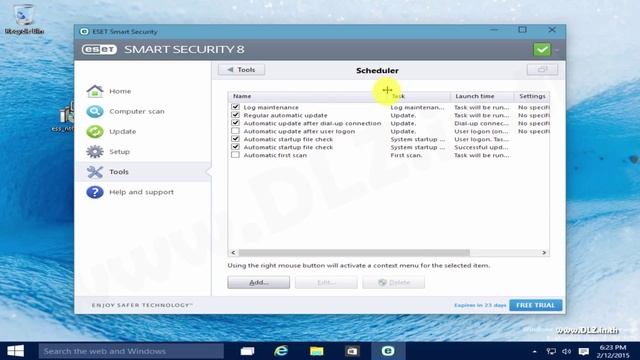Image resolution: width=640 pixels, height=360 pixels.
Task: Click the Tools wrench icon
Action: [95, 172]
